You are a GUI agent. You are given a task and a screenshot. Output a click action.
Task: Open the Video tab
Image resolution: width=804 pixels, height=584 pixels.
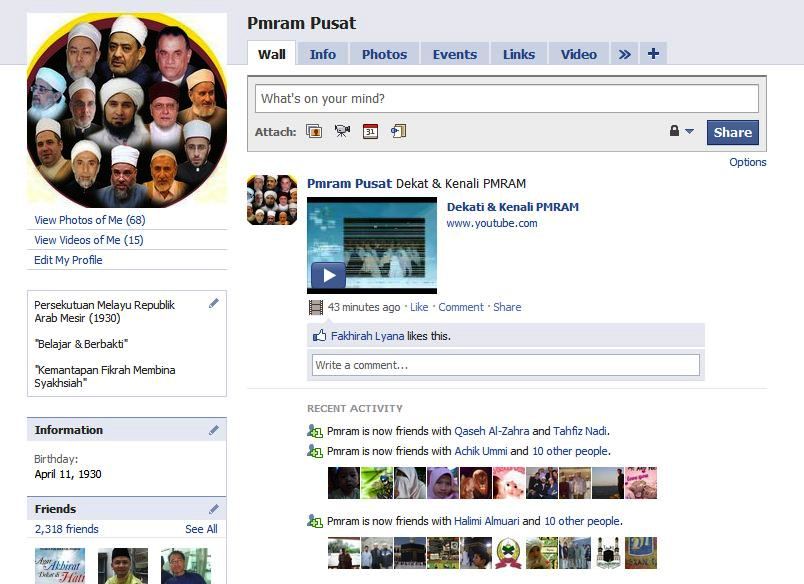click(578, 54)
